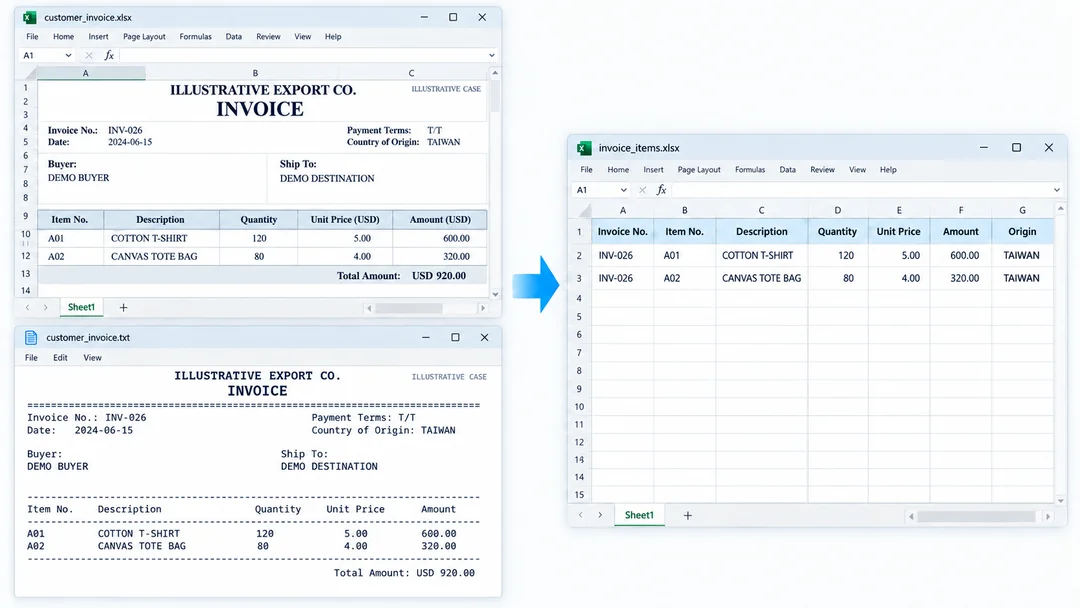This screenshot has height=608, width=1080.
Task: Click CANVAS TOTE BAG cell in invoice_items.xlsx
Action: [x=761, y=278]
